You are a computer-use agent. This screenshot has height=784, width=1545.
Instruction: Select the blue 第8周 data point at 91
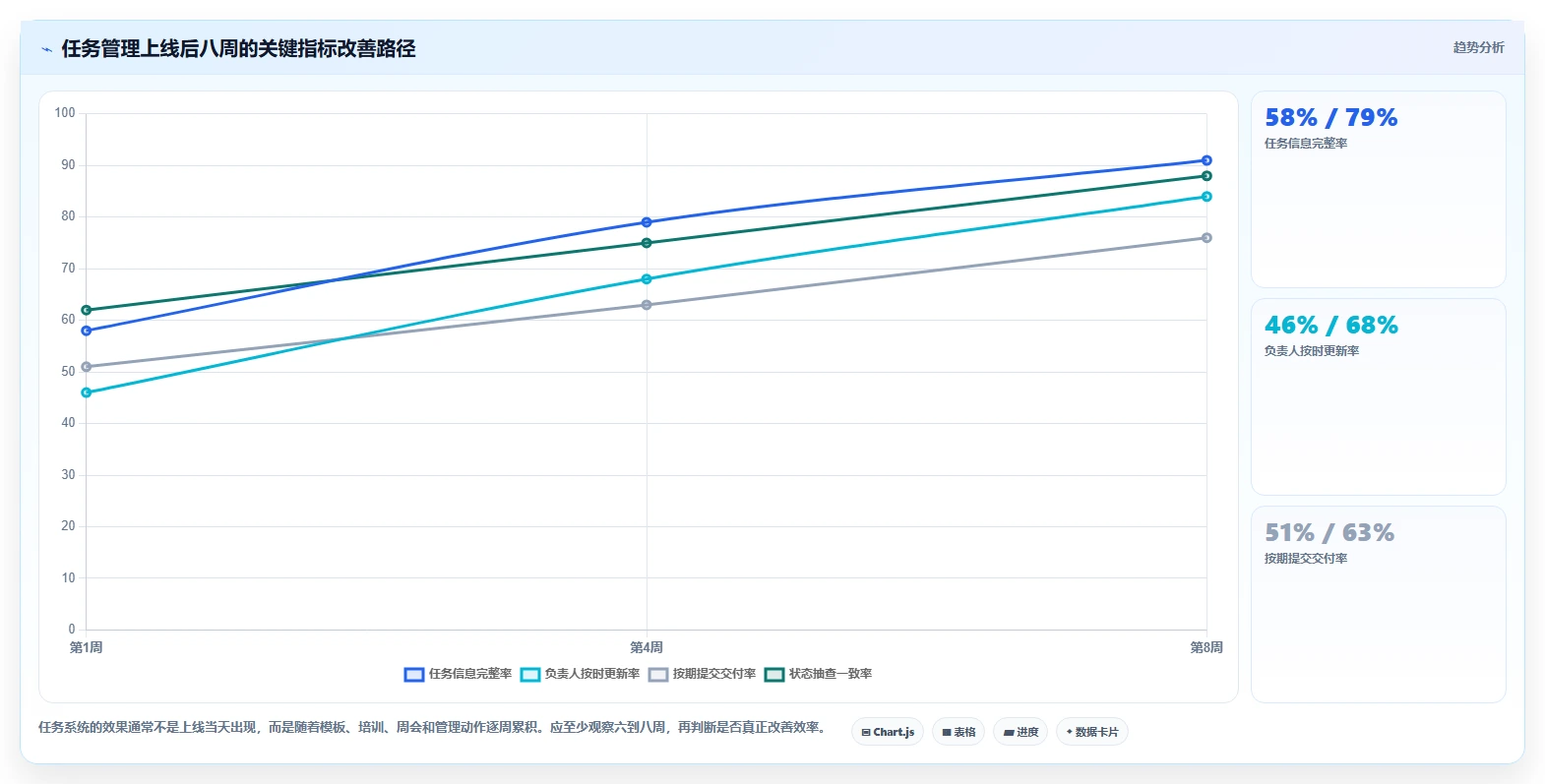pyautogui.click(x=1206, y=160)
